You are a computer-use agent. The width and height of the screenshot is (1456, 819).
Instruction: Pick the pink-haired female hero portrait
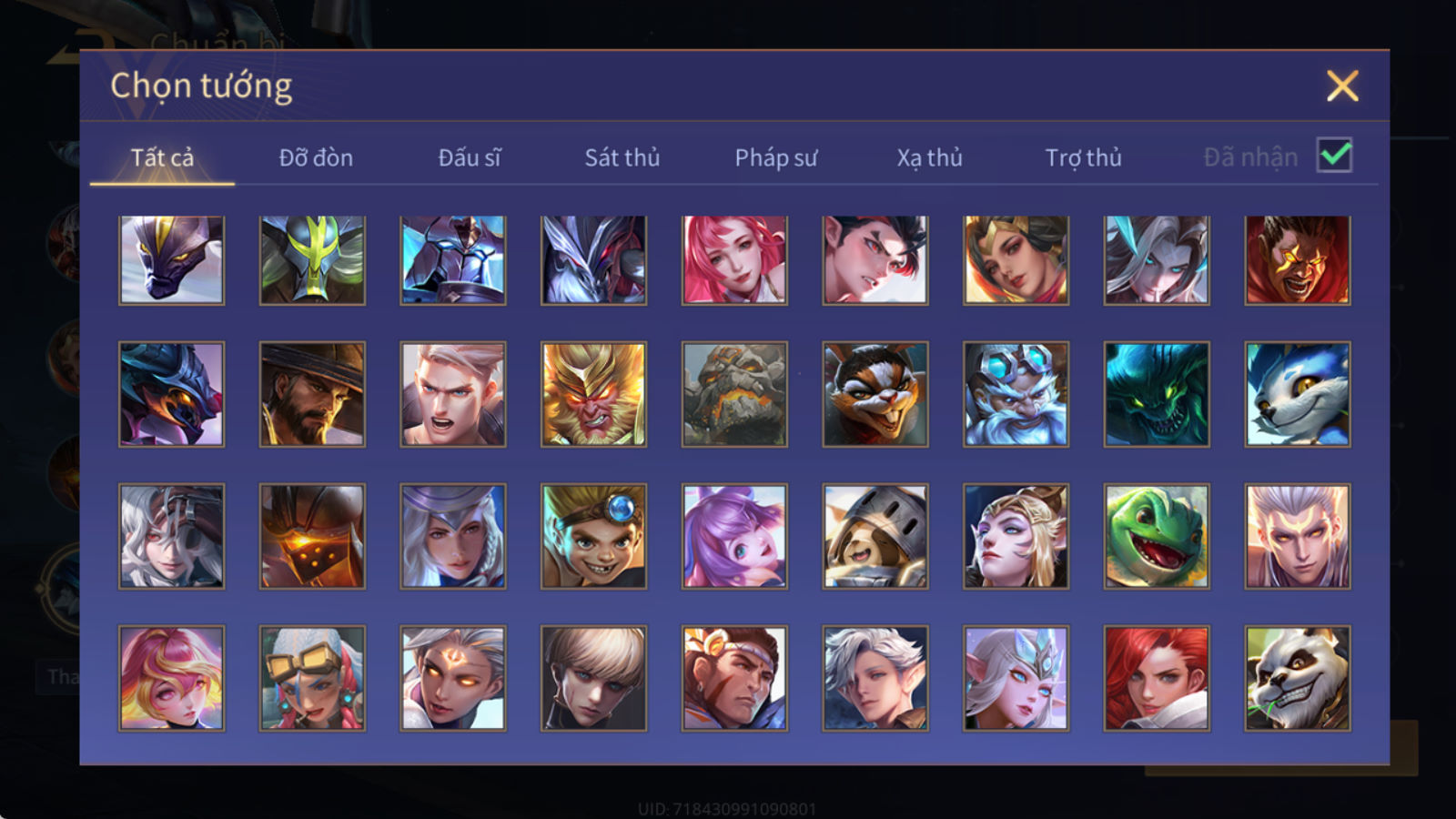click(734, 259)
